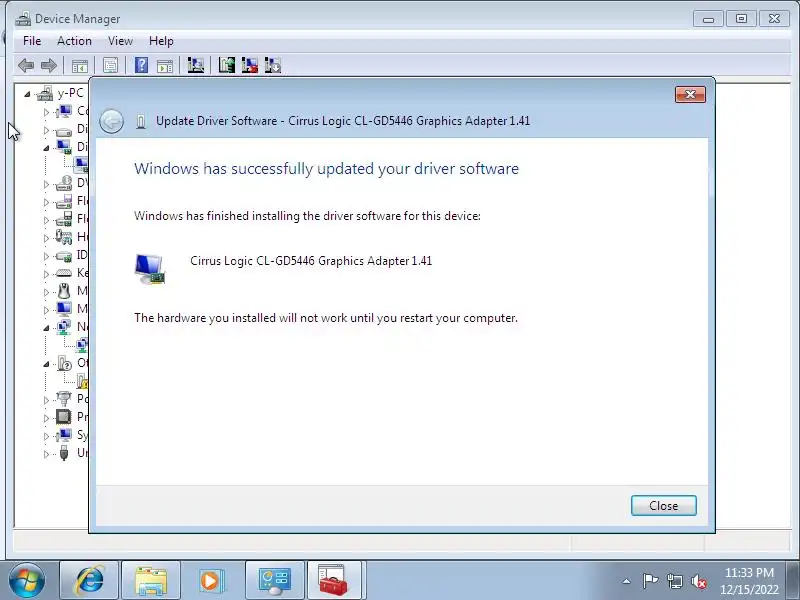Collapse the Display adapters category triangle
800x600 pixels.
pos(46,148)
